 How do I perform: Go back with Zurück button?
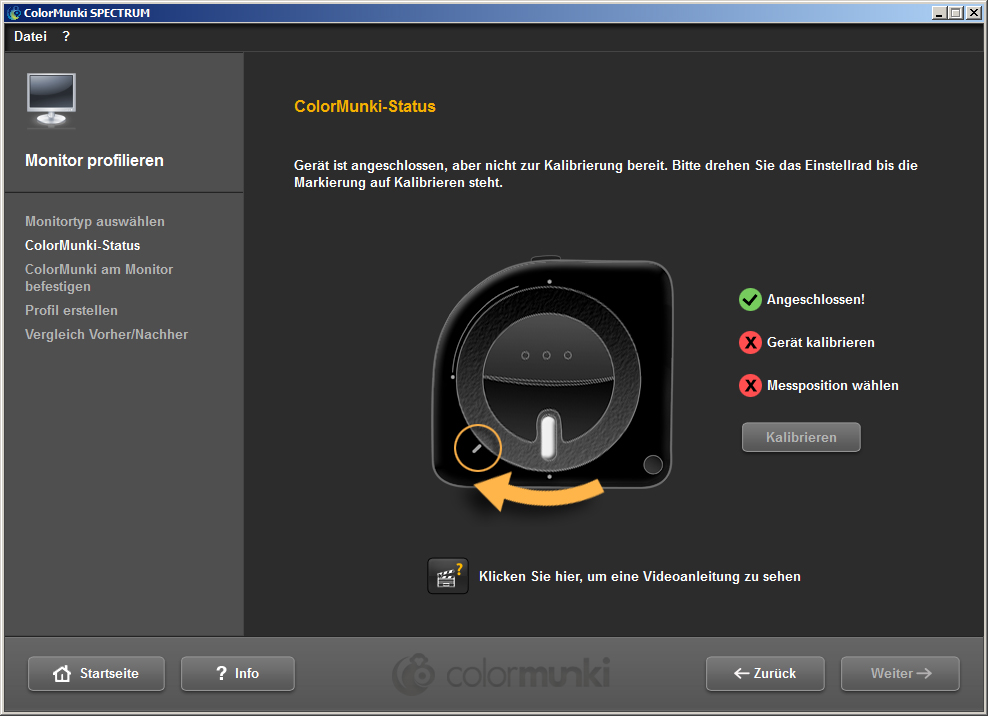765,673
